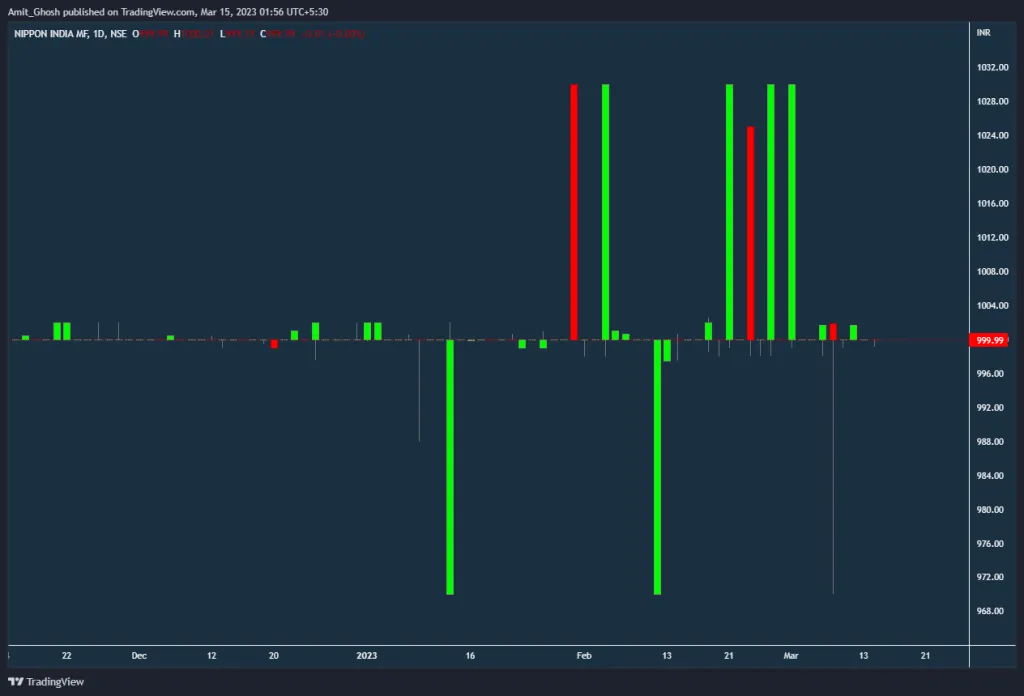Click the long green downward candle near 16
The height and width of the screenshot is (696, 1024).
pyautogui.click(x=450, y=467)
